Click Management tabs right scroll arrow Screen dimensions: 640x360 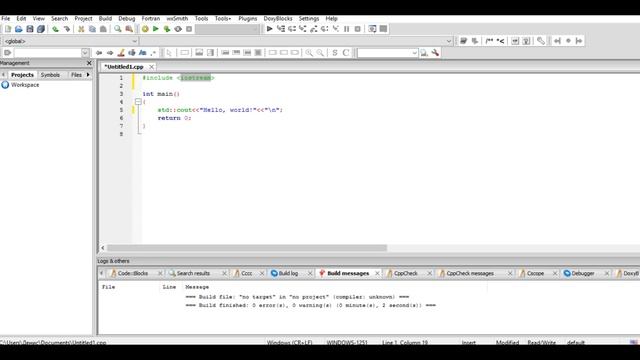88,75
